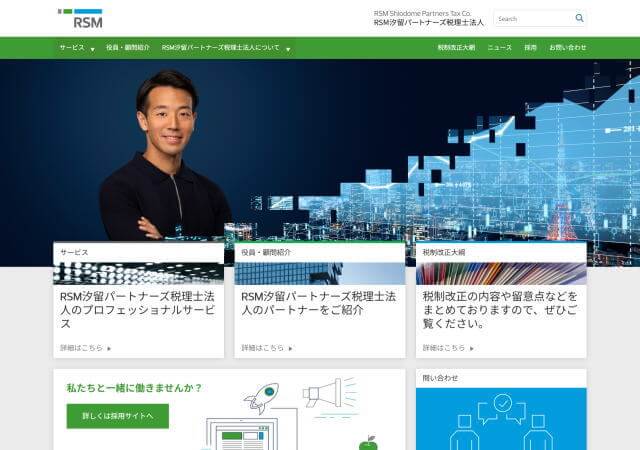The width and height of the screenshot is (640, 450).
Task: Click 詳しくは採用サイトへ green button
Action: coord(118,416)
